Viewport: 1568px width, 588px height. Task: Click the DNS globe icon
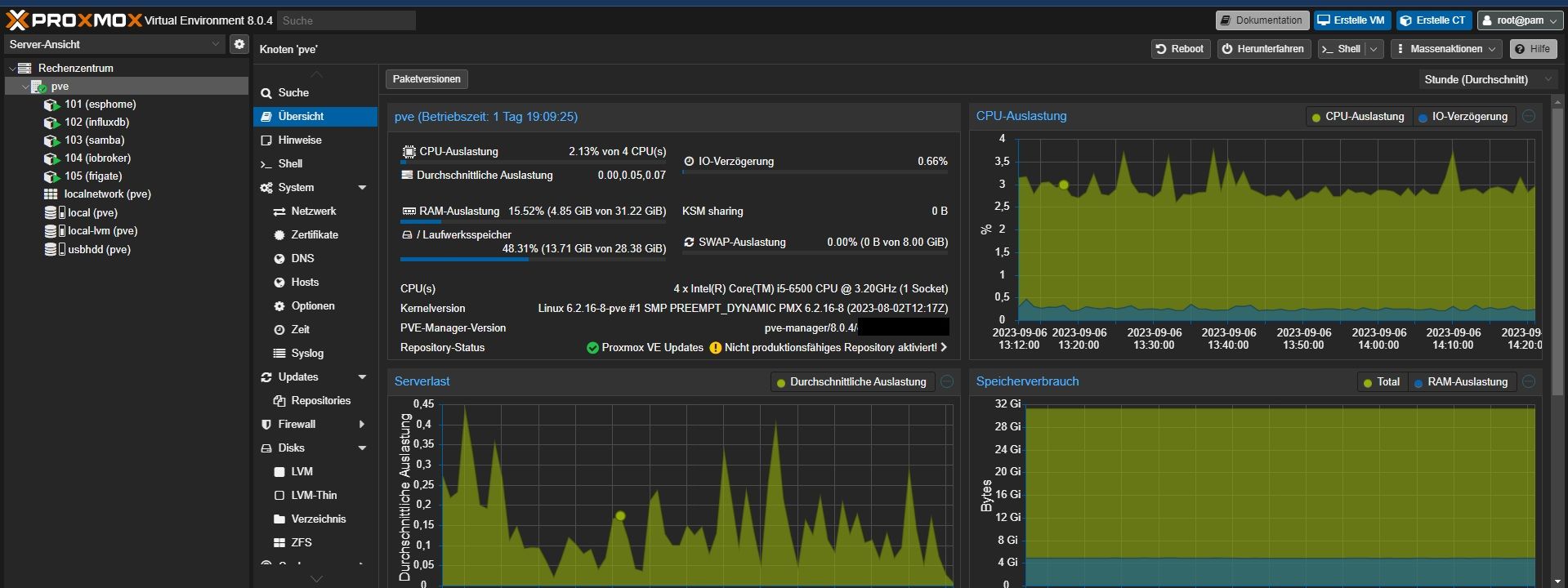point(279,259)
